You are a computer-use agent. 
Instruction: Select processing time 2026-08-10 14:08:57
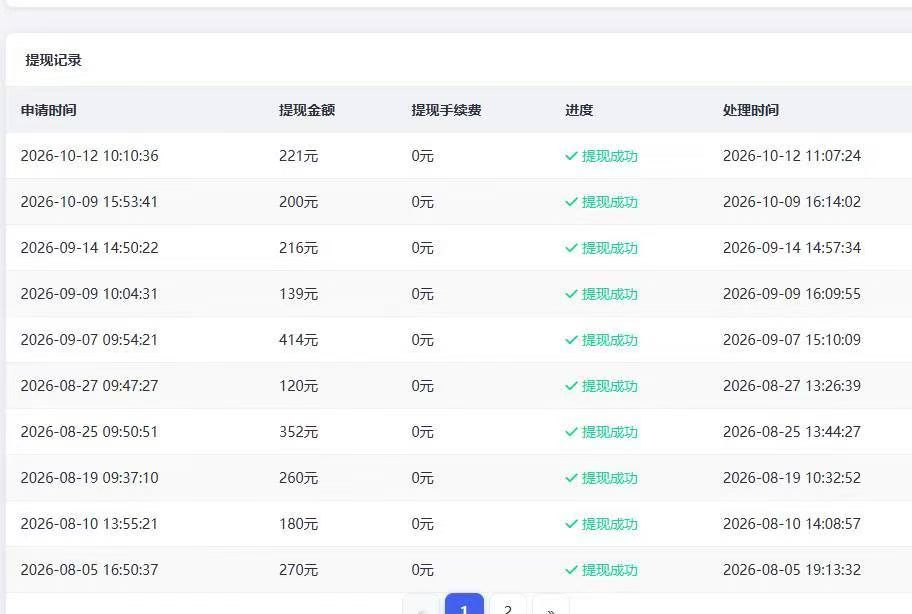click(792, 523)
